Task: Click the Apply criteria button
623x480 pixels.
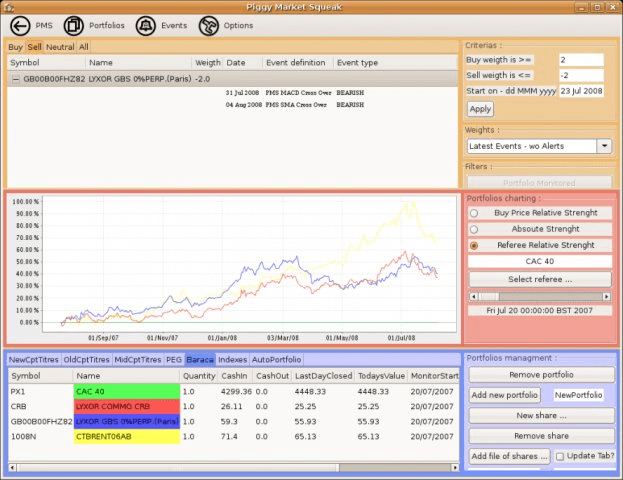Action: click(x=480, y=109)
